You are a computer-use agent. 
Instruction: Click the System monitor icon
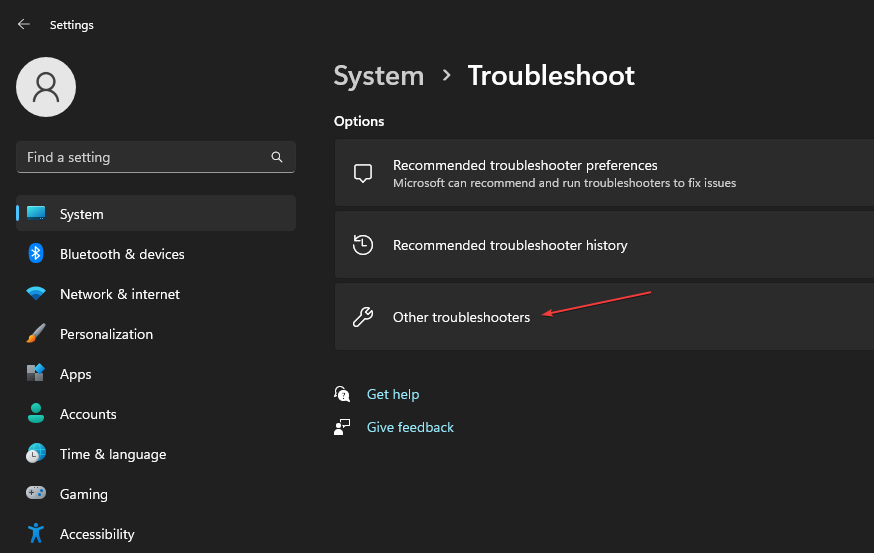[36, 214]
